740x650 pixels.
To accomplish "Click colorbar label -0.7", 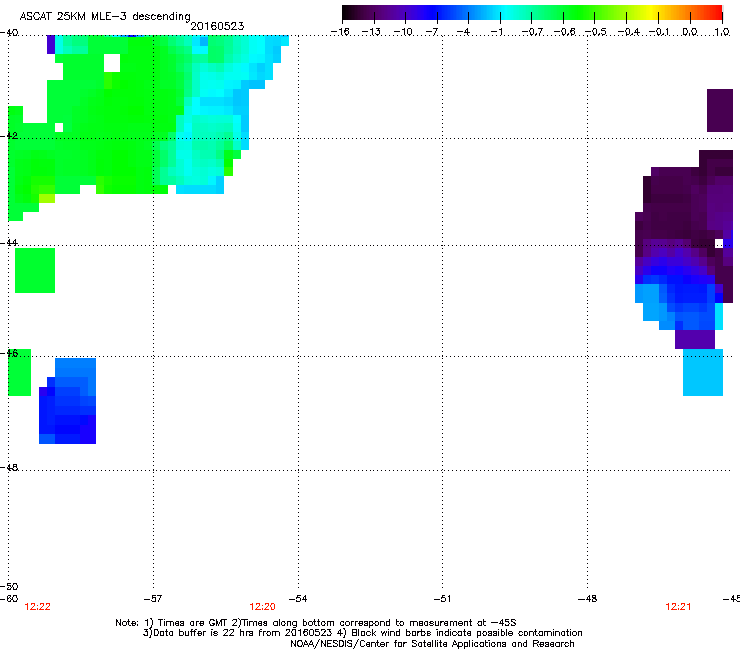I will coord(532,32).
